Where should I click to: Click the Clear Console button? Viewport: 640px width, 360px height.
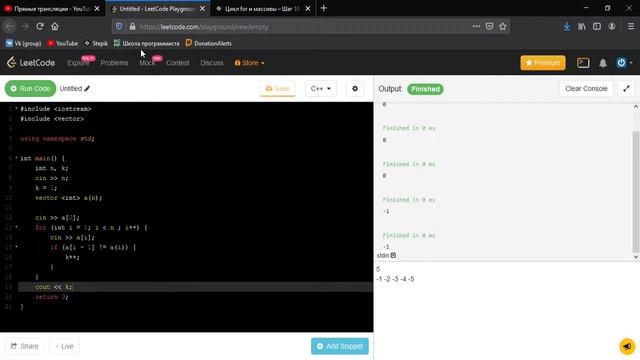pyautogui.click(x=586, y=89)
